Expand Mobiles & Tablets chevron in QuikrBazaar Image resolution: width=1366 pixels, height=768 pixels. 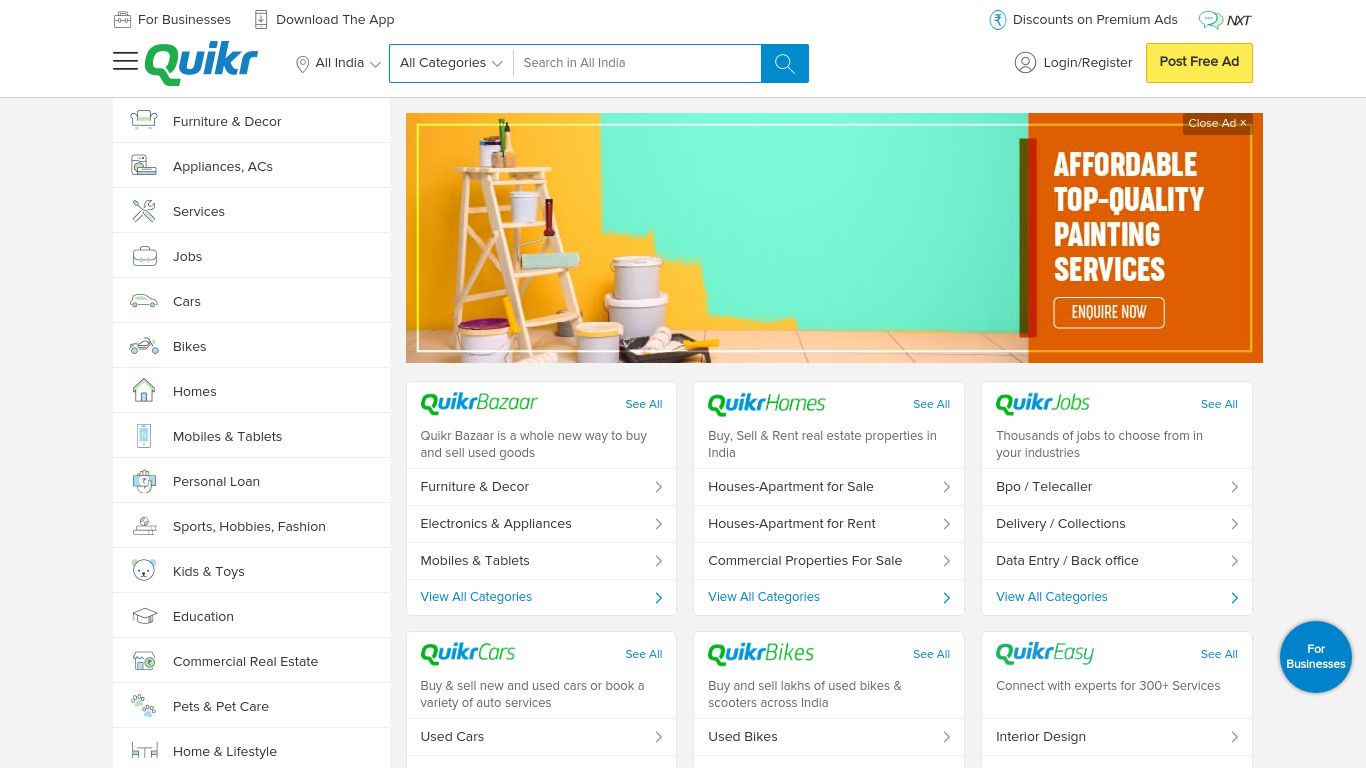[659, 561]
